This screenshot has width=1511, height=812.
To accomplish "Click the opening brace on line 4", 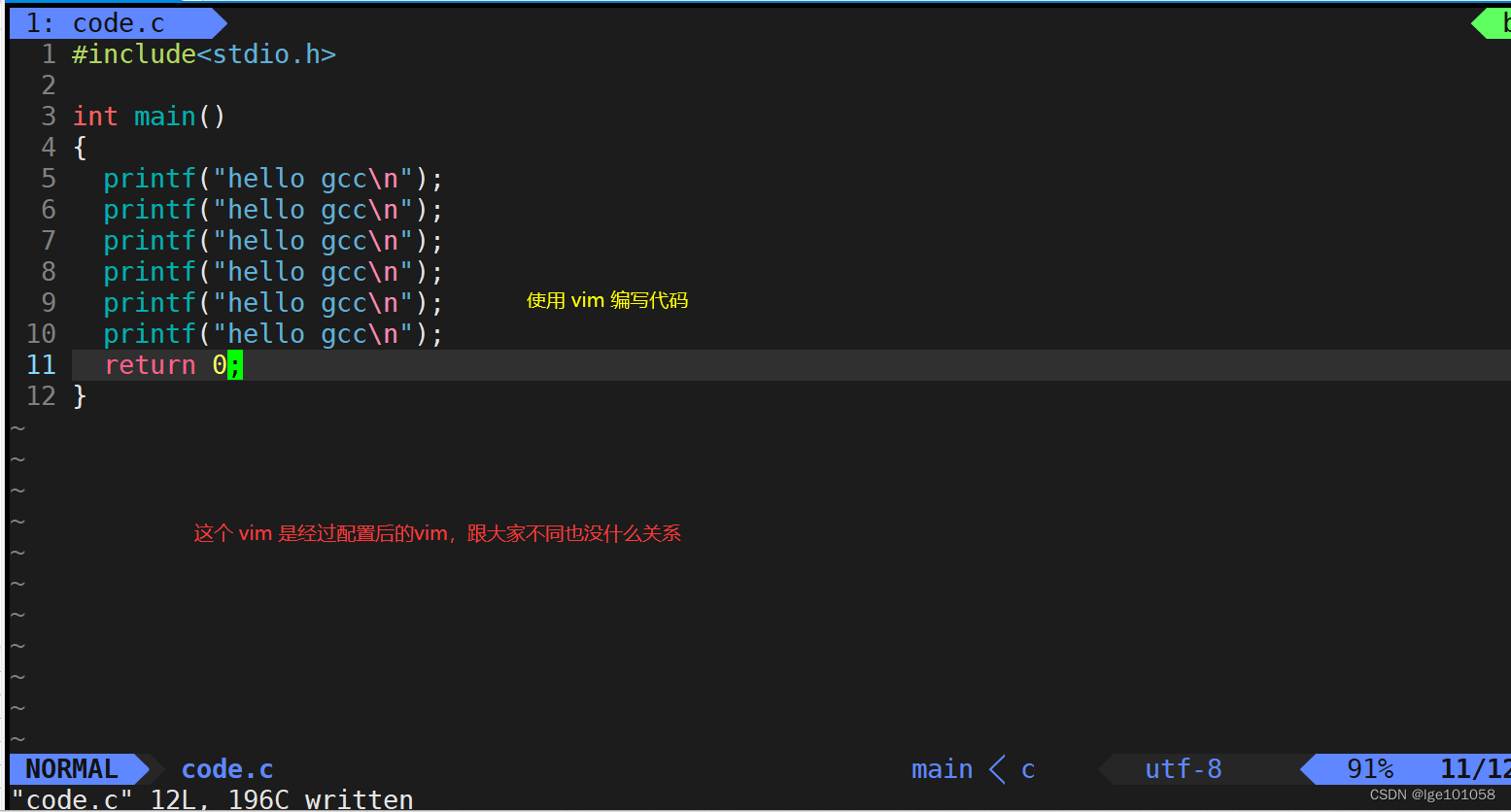I will point(80,148).
